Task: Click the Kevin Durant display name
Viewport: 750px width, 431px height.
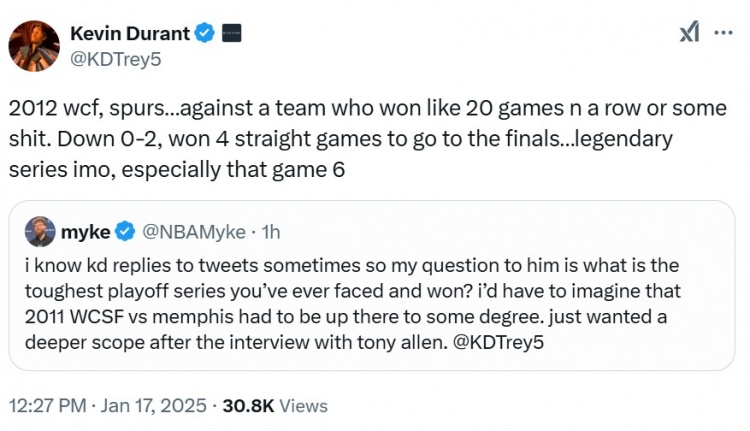Action: (x=129, y=33)
